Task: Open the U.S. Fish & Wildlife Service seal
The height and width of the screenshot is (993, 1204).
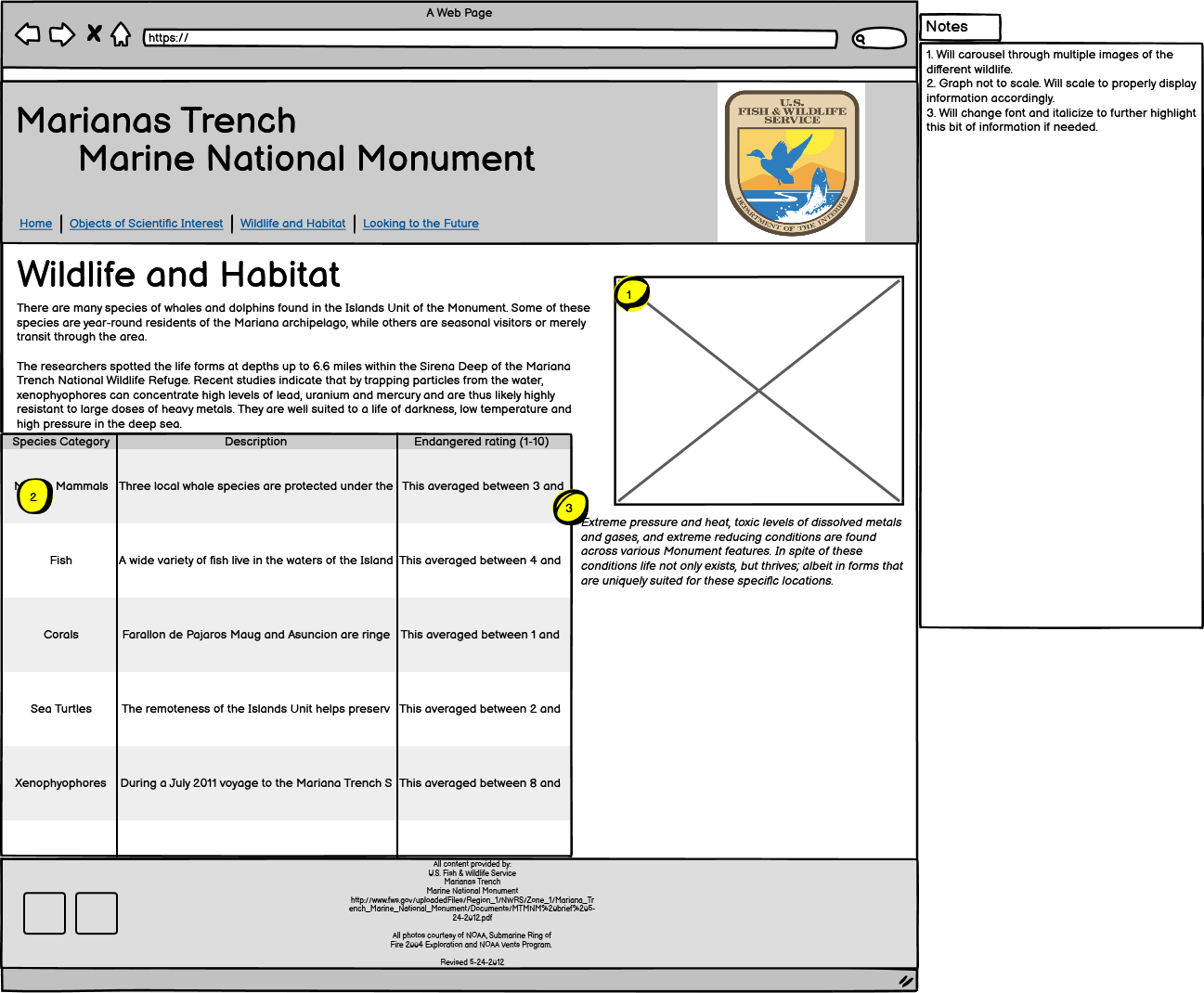Action: pyautogui.click(x=791, y=161)
